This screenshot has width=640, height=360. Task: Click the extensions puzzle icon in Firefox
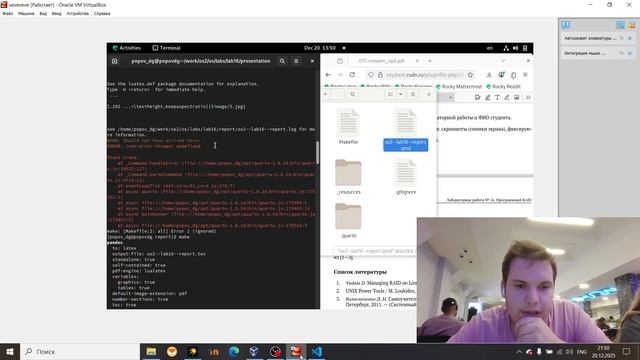coord(513,75)
